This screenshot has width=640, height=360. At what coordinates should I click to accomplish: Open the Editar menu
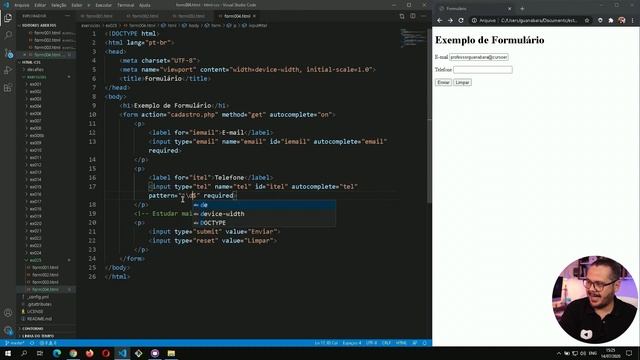(x=40, y=5)
